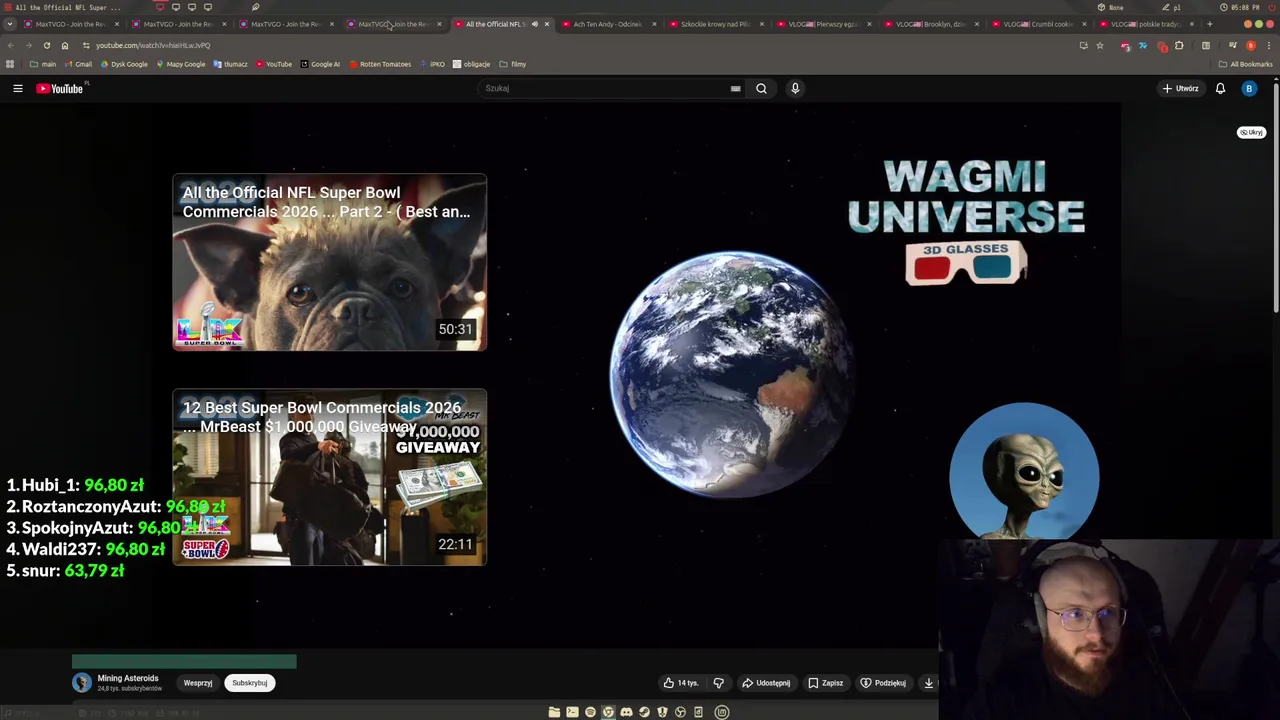Click the Linux Mint menu icon in taskbar
Viewport: 1280px width, 720px height.
(x=722, y=712)
